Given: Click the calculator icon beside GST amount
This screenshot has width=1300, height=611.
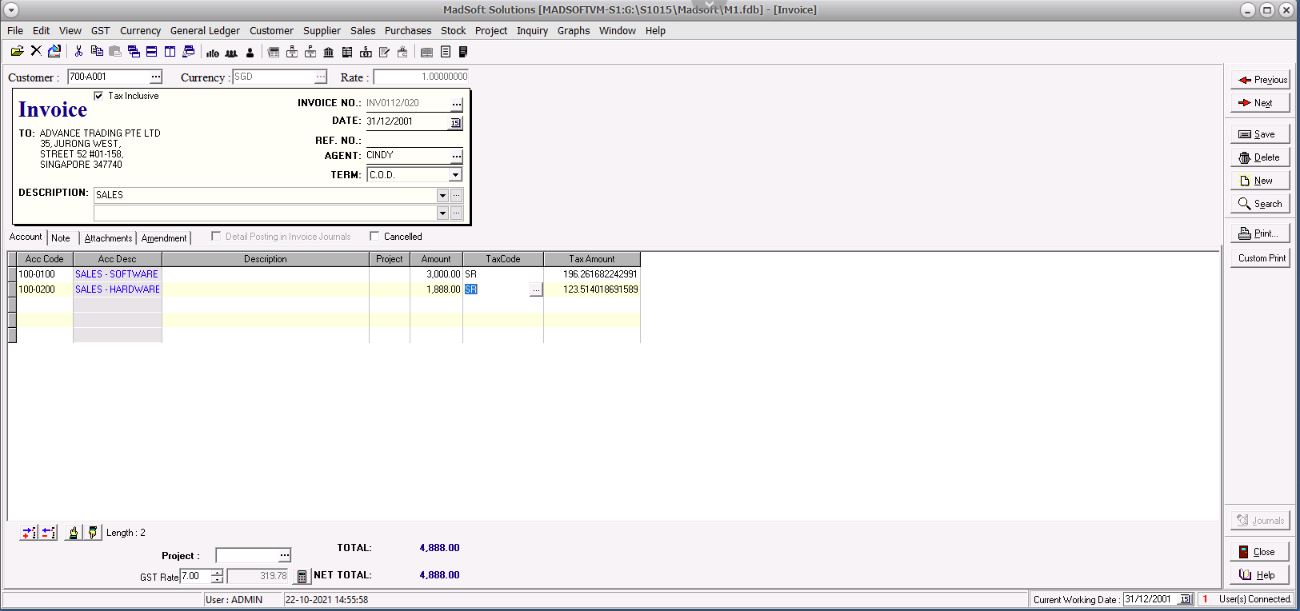Looking at the screenshot, I should click(302, 576).
